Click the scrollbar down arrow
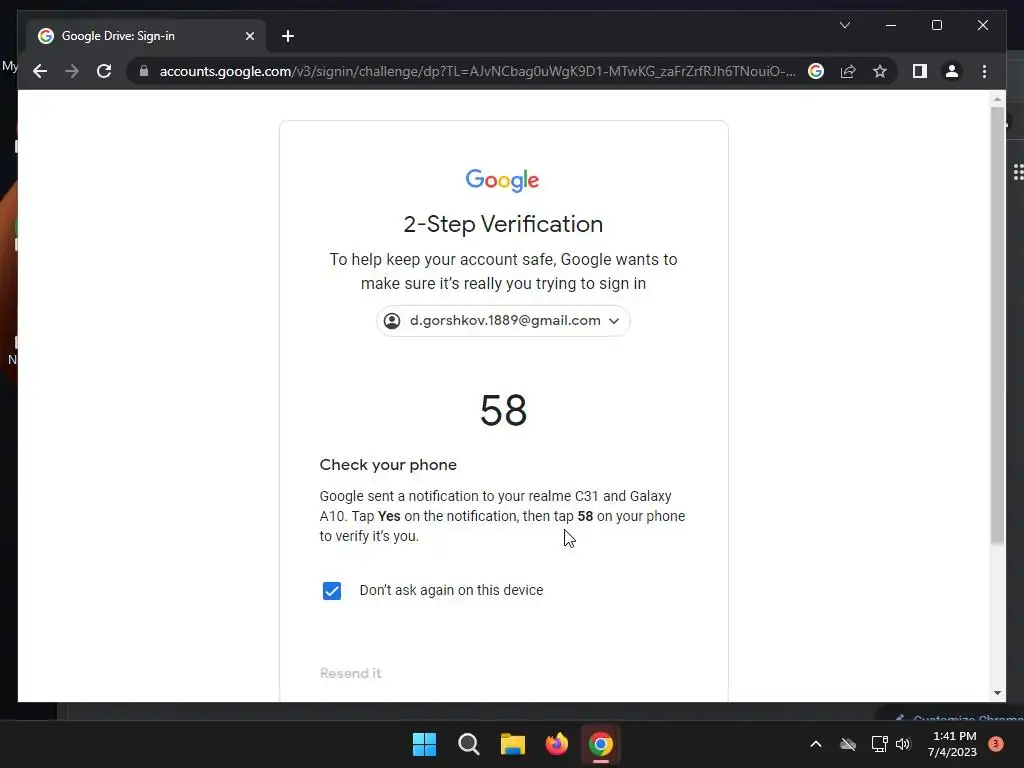1024x768 pixels. pyautogui.click(x=997, y=693)
